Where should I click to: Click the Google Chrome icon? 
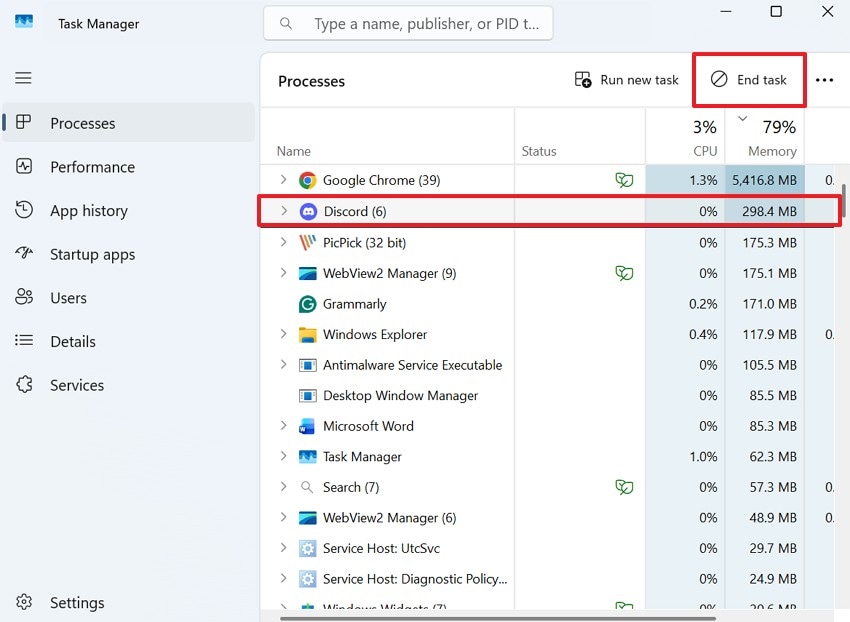(x=307, y=180)
